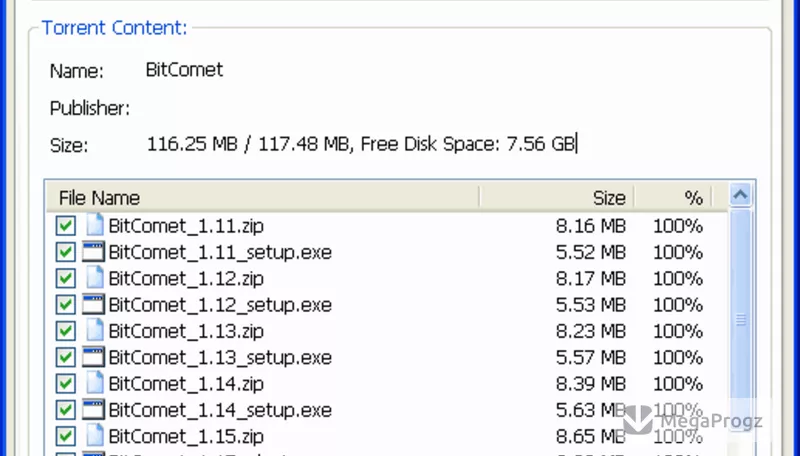Image resolution: width=800 pixels, height=456 pixels.
Task: Sort the list by File Name header
Action: 263,197
